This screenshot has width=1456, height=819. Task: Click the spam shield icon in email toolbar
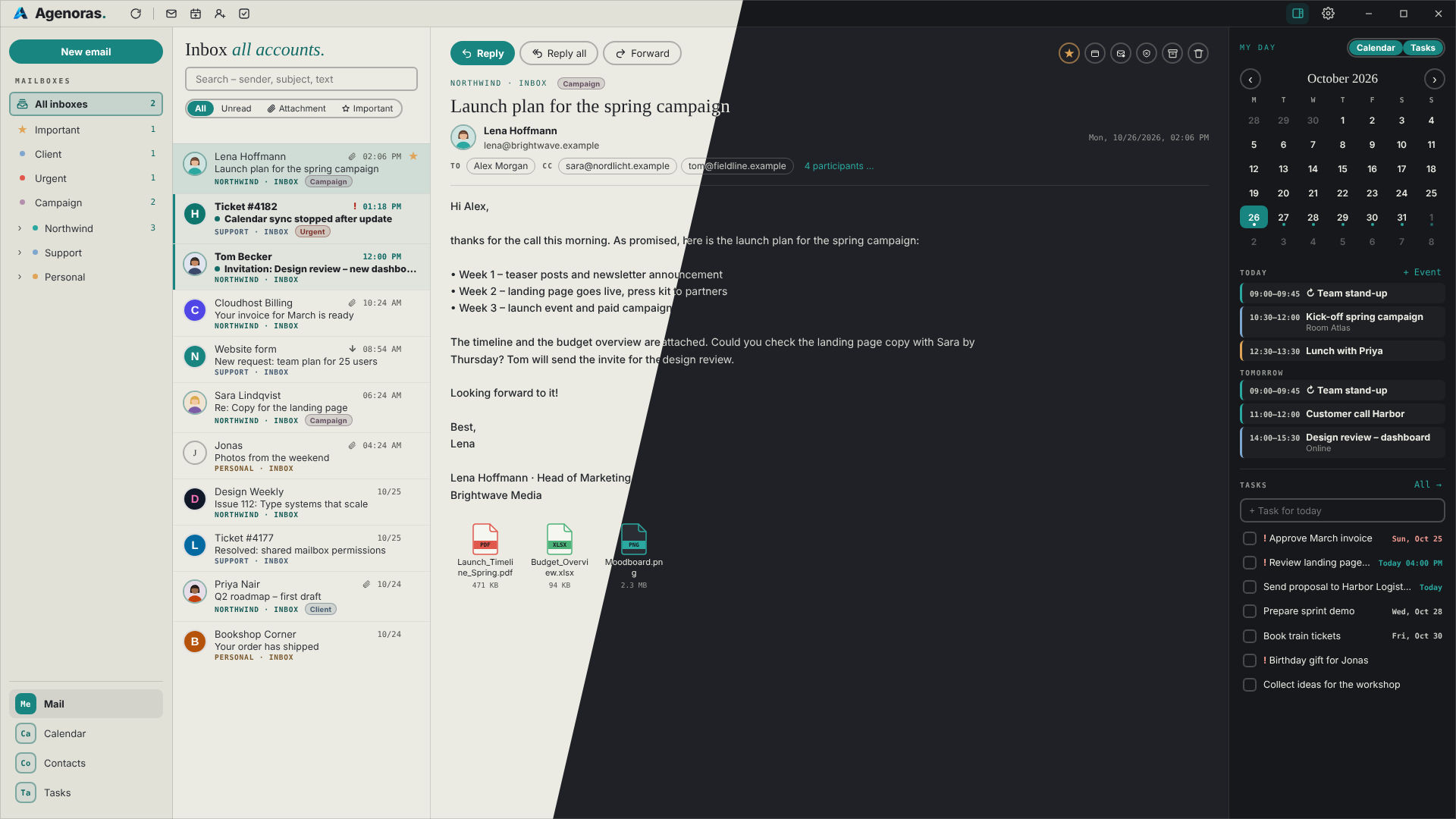[1147, 53]
